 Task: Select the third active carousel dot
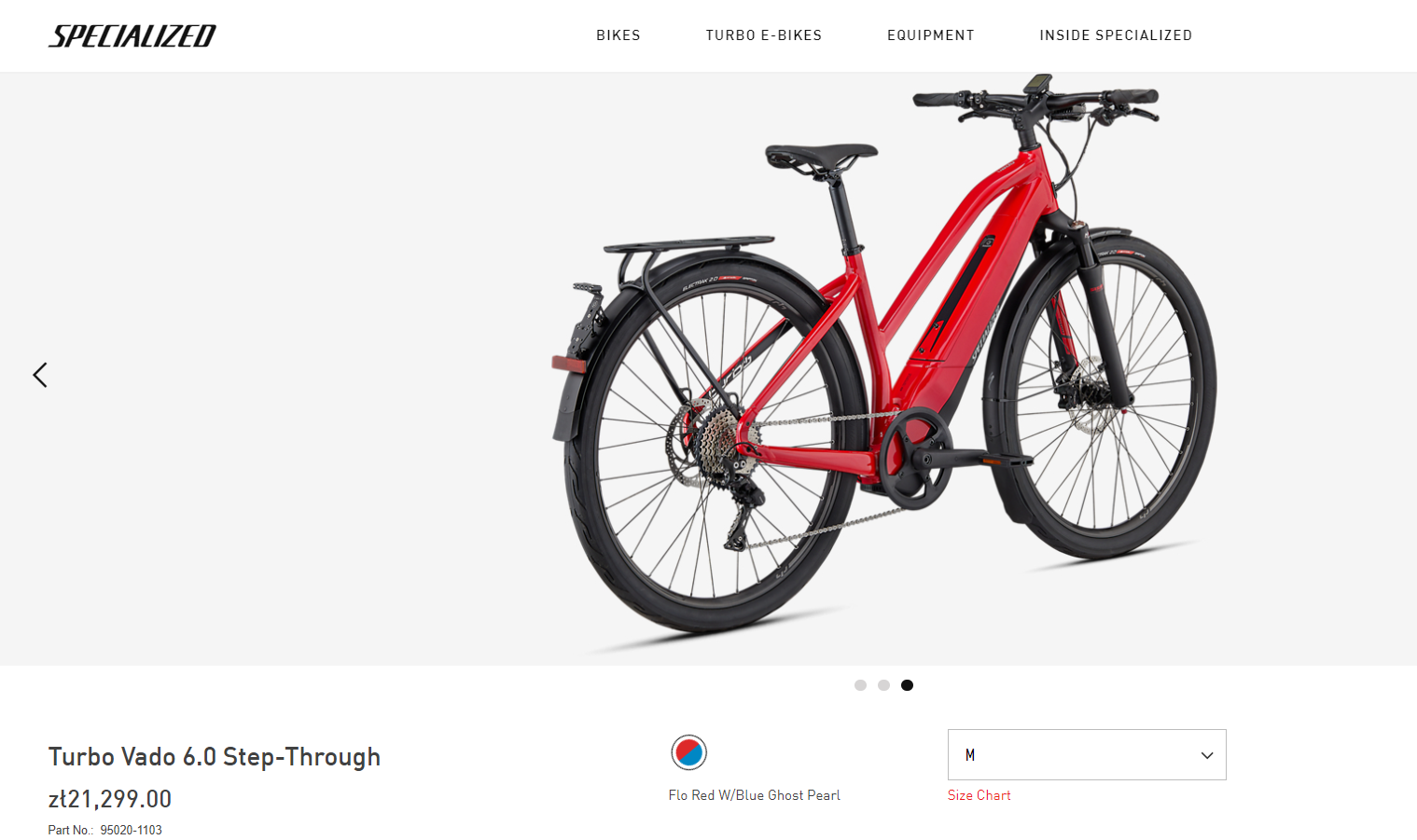point(907,685)
